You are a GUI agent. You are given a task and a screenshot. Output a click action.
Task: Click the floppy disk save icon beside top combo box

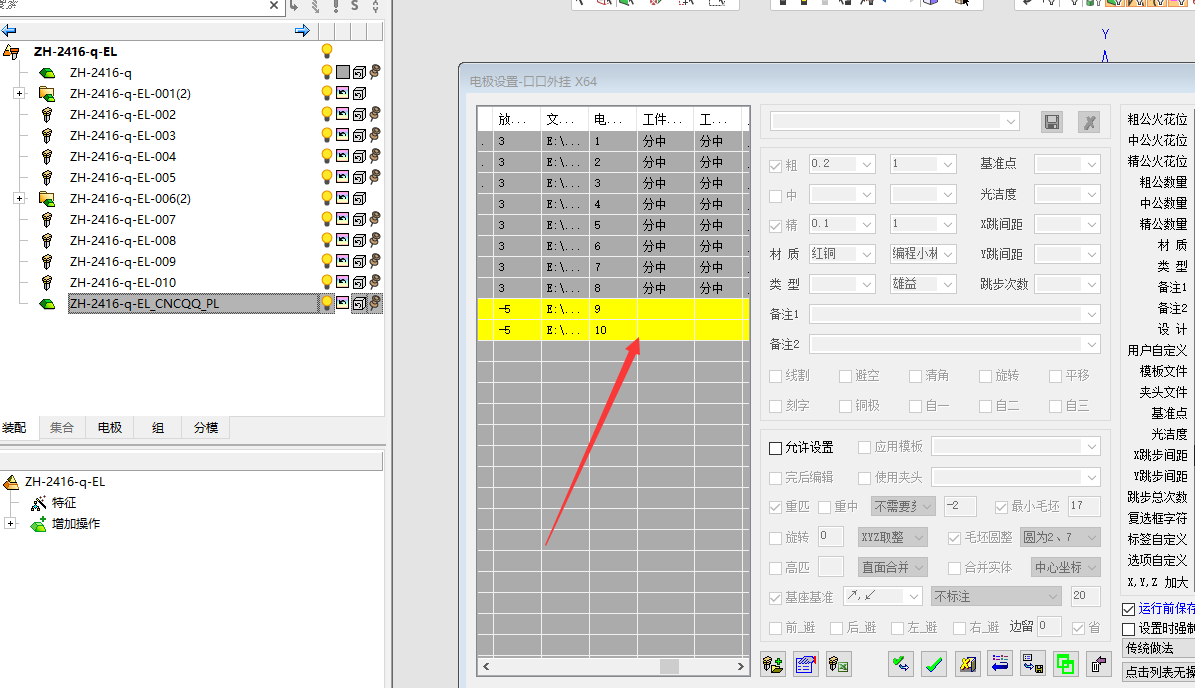1052,122
